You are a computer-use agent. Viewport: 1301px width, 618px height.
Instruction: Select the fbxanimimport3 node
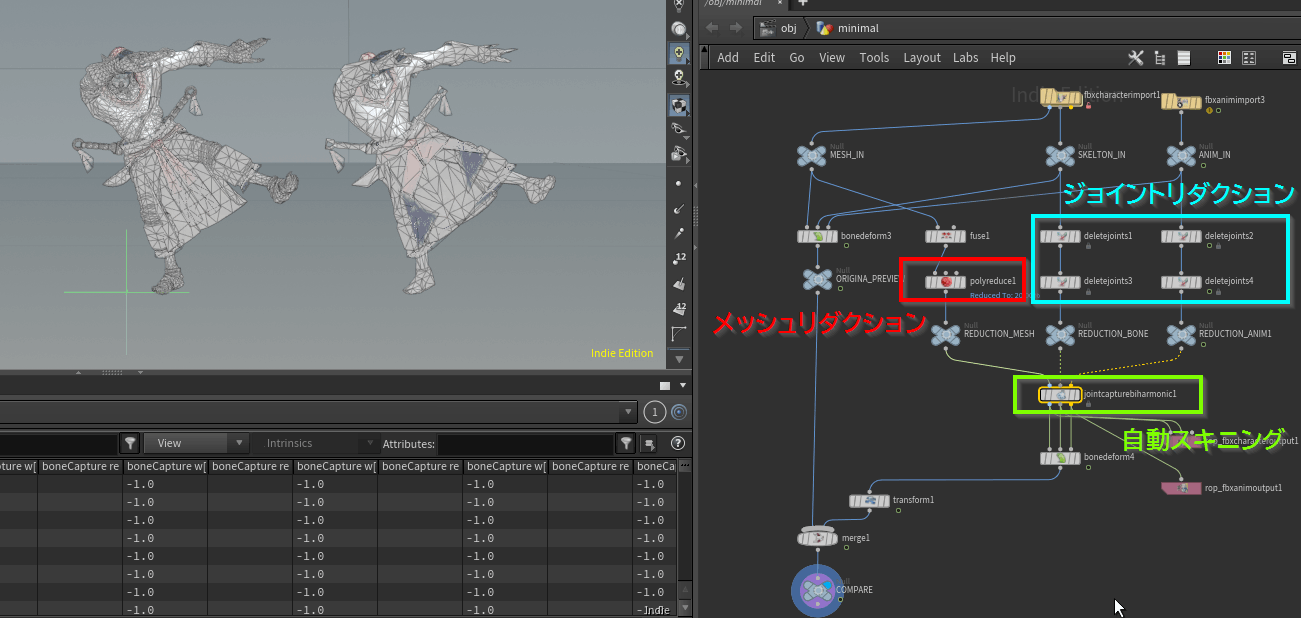(x=1181, y=100)
